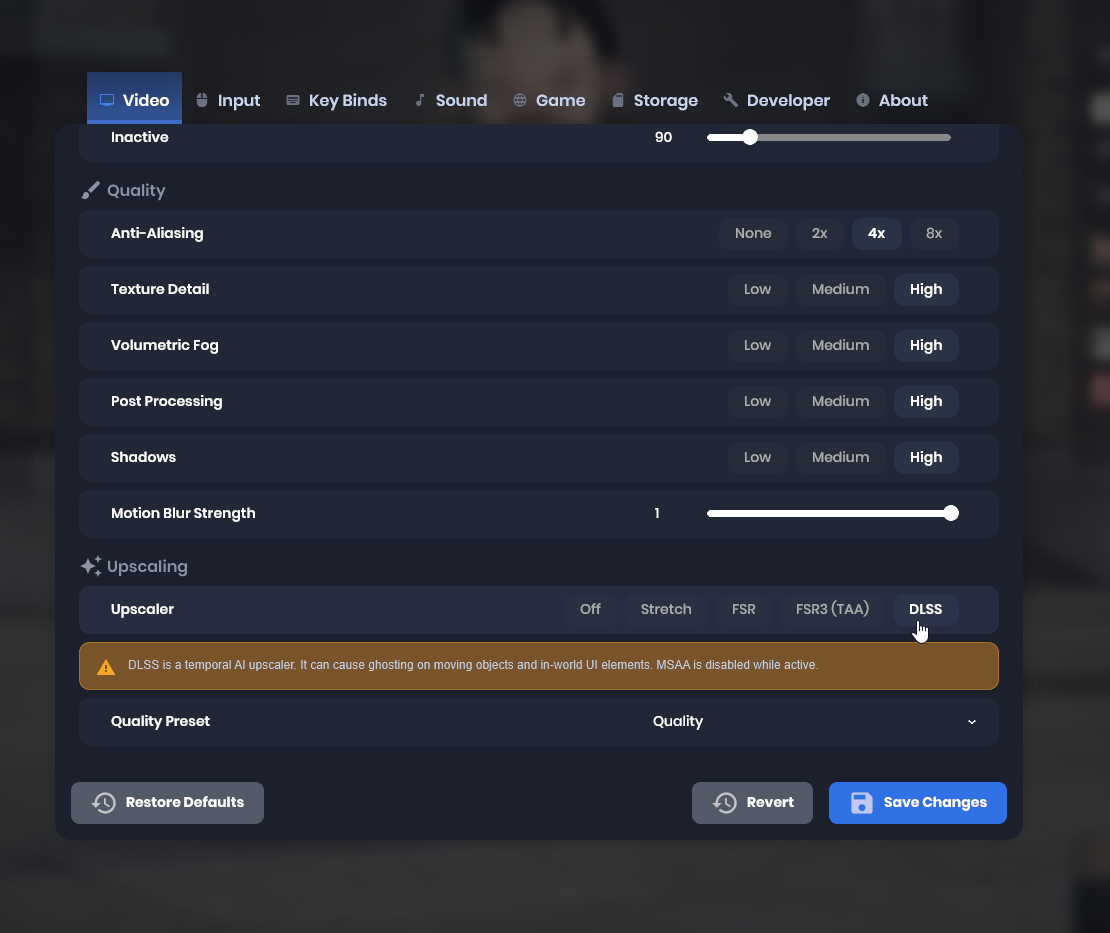
Task: Select the Stretch upscaler
Action: click(x=666, y=609)
